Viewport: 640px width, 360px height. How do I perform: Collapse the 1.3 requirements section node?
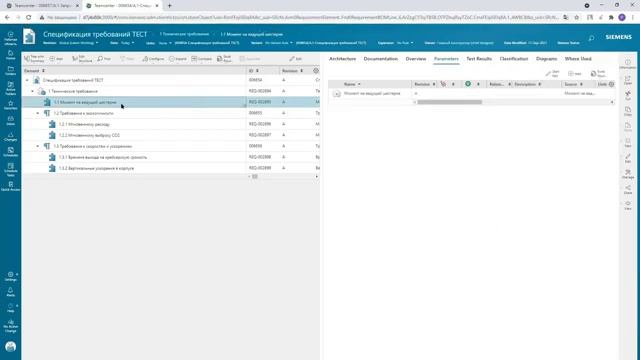(x=38, y=146)
